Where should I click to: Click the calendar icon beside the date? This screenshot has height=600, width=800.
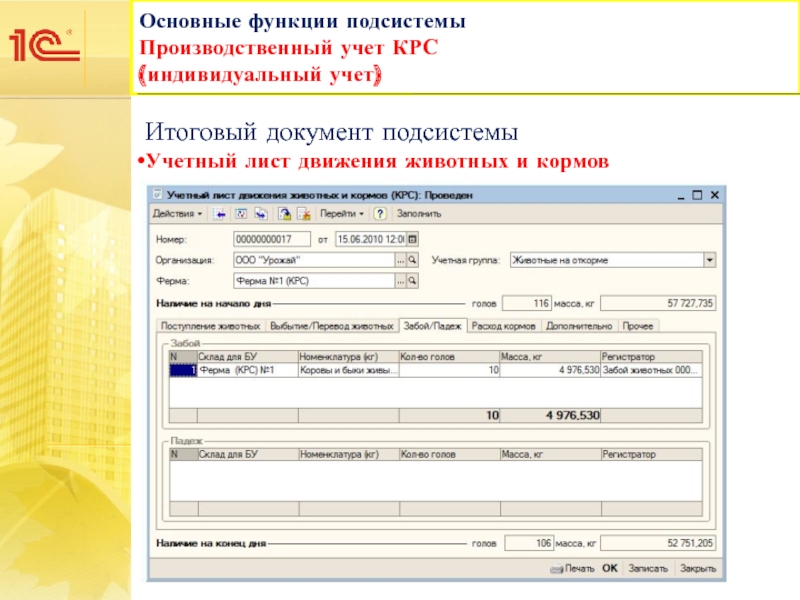413,240
